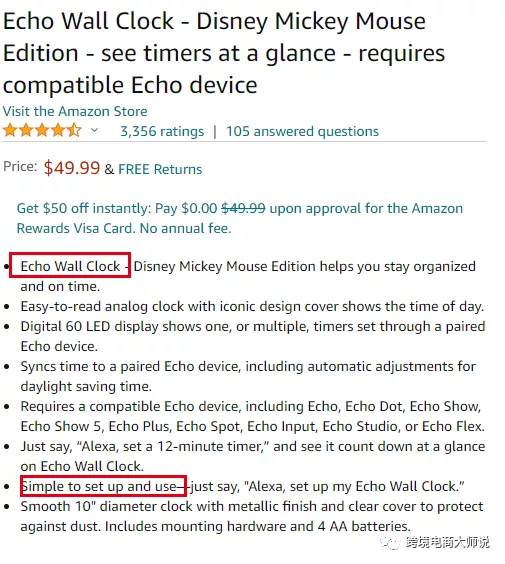Open the 3,356 ratings link
The image size is (505, 564).
(162, 131)
